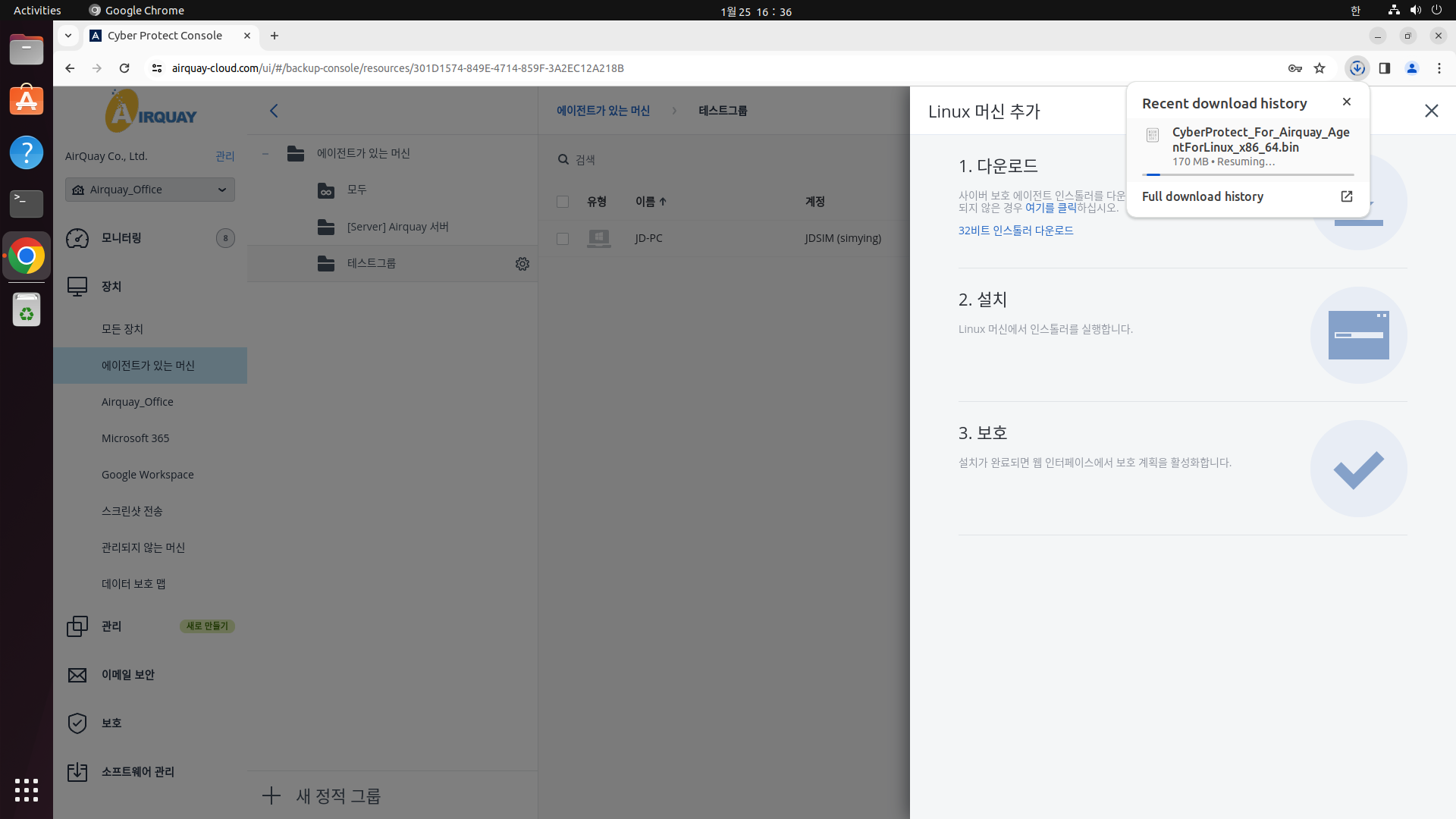Select Microsoft 365 in sidebar
The width and height of the screenshot is (1456, 819).
pyautogui.click(x=135, y=438)
